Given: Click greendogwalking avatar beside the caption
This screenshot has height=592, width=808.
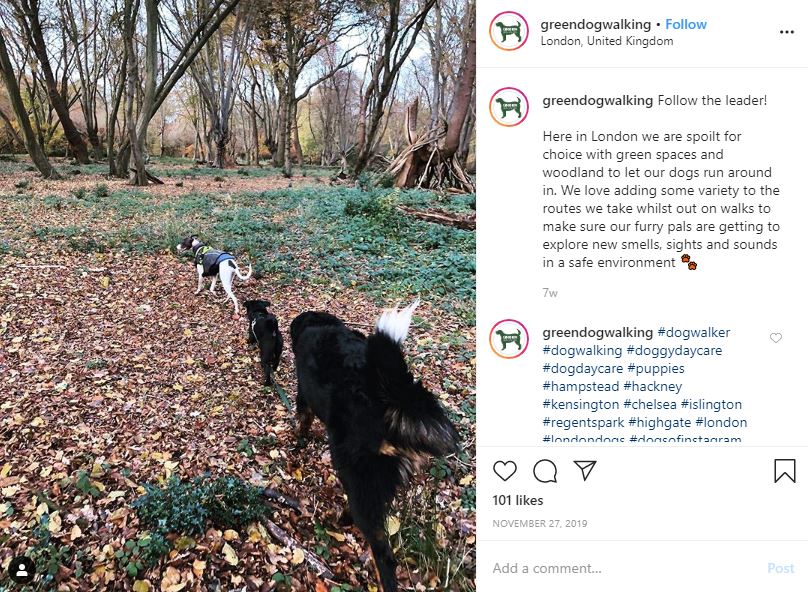Looking at the screenshot, I should [x=509, y=107].
